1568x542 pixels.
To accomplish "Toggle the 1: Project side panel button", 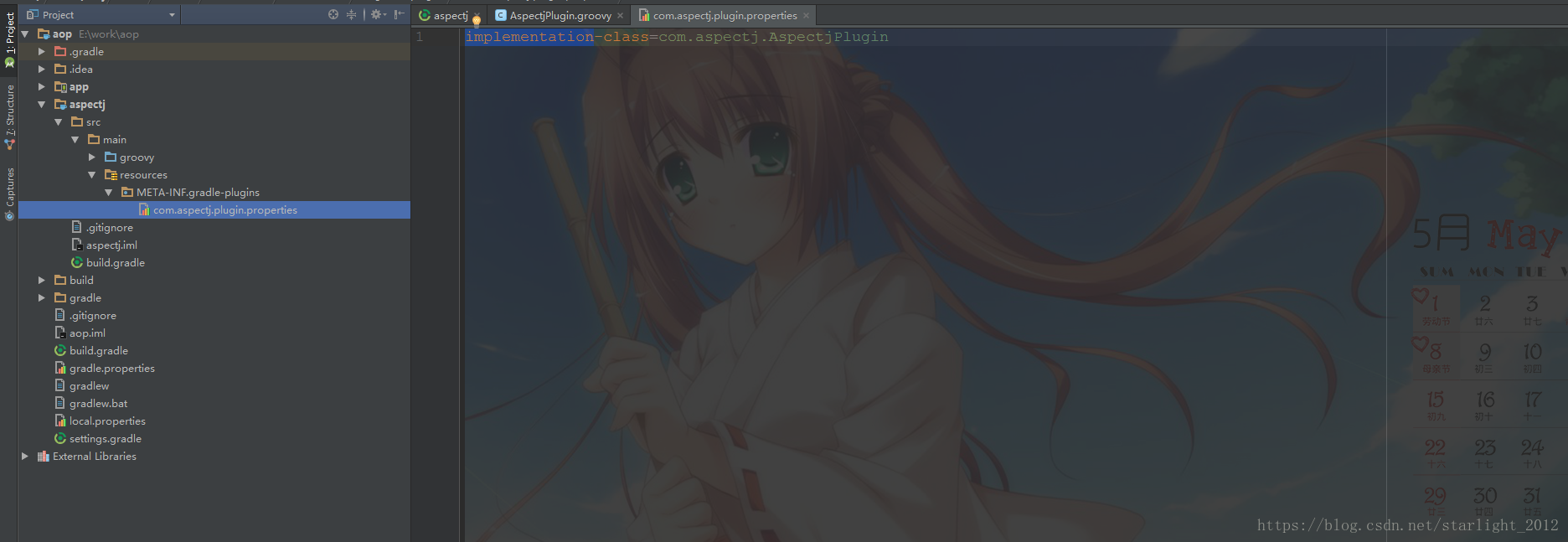I will (9, 39).
